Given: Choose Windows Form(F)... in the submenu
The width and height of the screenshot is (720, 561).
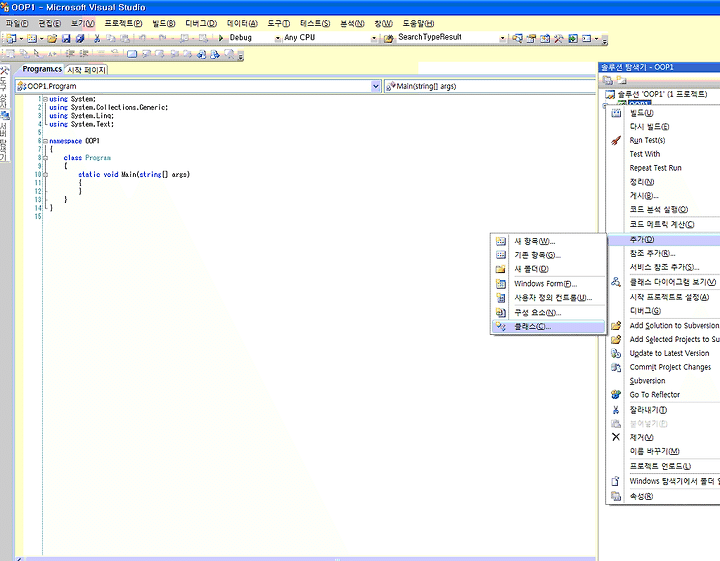Looking at the screenshot, I should point(548,284).
